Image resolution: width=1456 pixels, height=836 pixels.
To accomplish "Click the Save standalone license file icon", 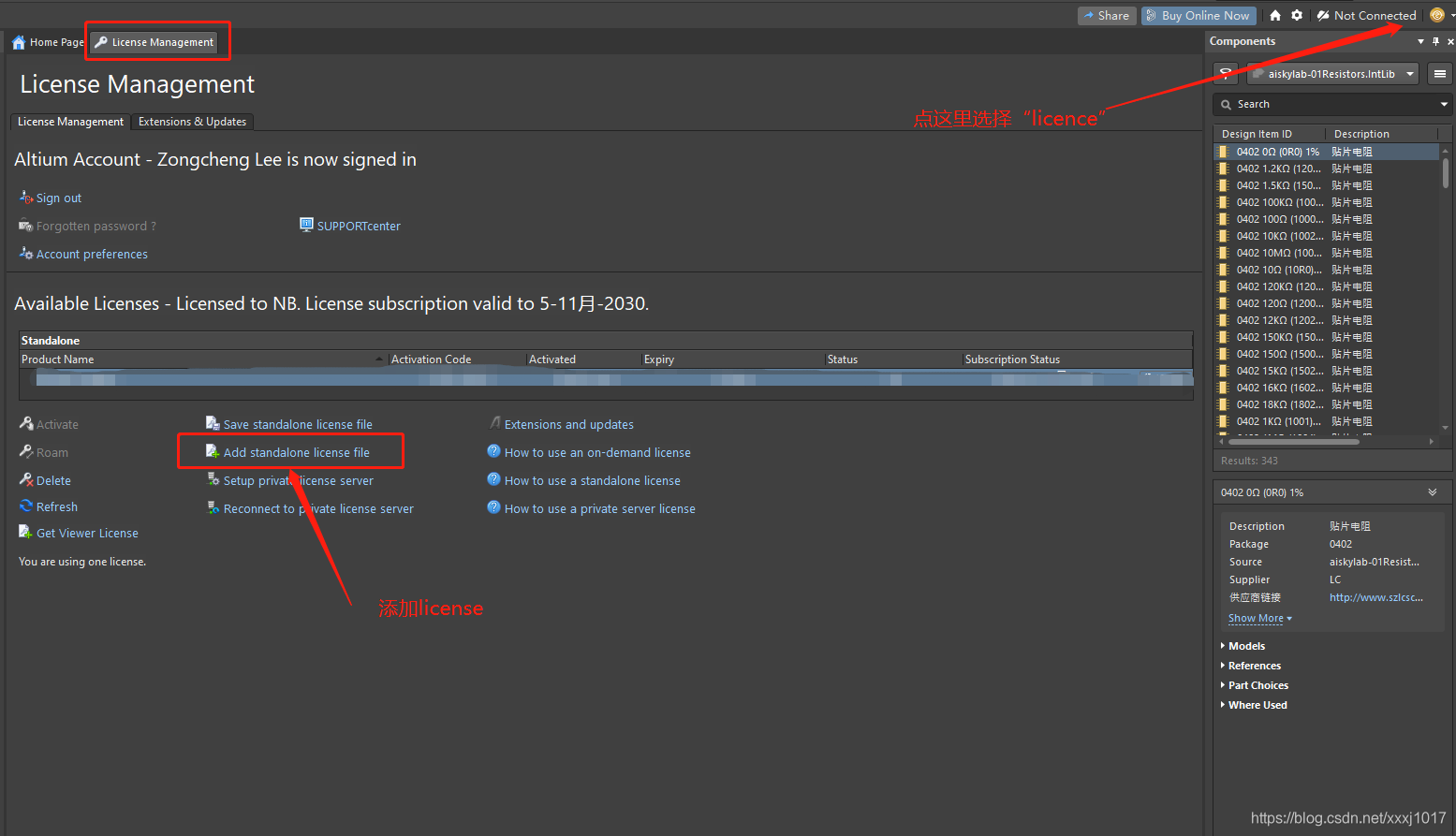I will tap(213, 423).
